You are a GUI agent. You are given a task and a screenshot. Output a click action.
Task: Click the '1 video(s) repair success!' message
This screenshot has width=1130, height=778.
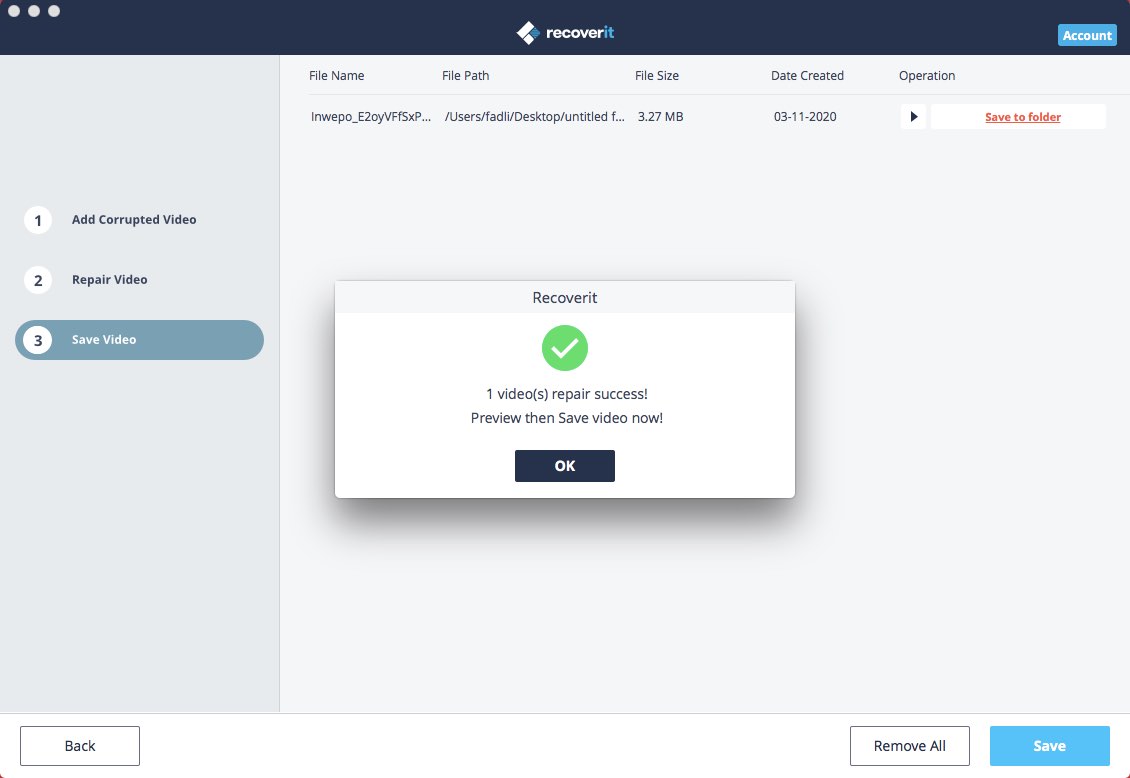pyautogui.click(x=566, y=394)
